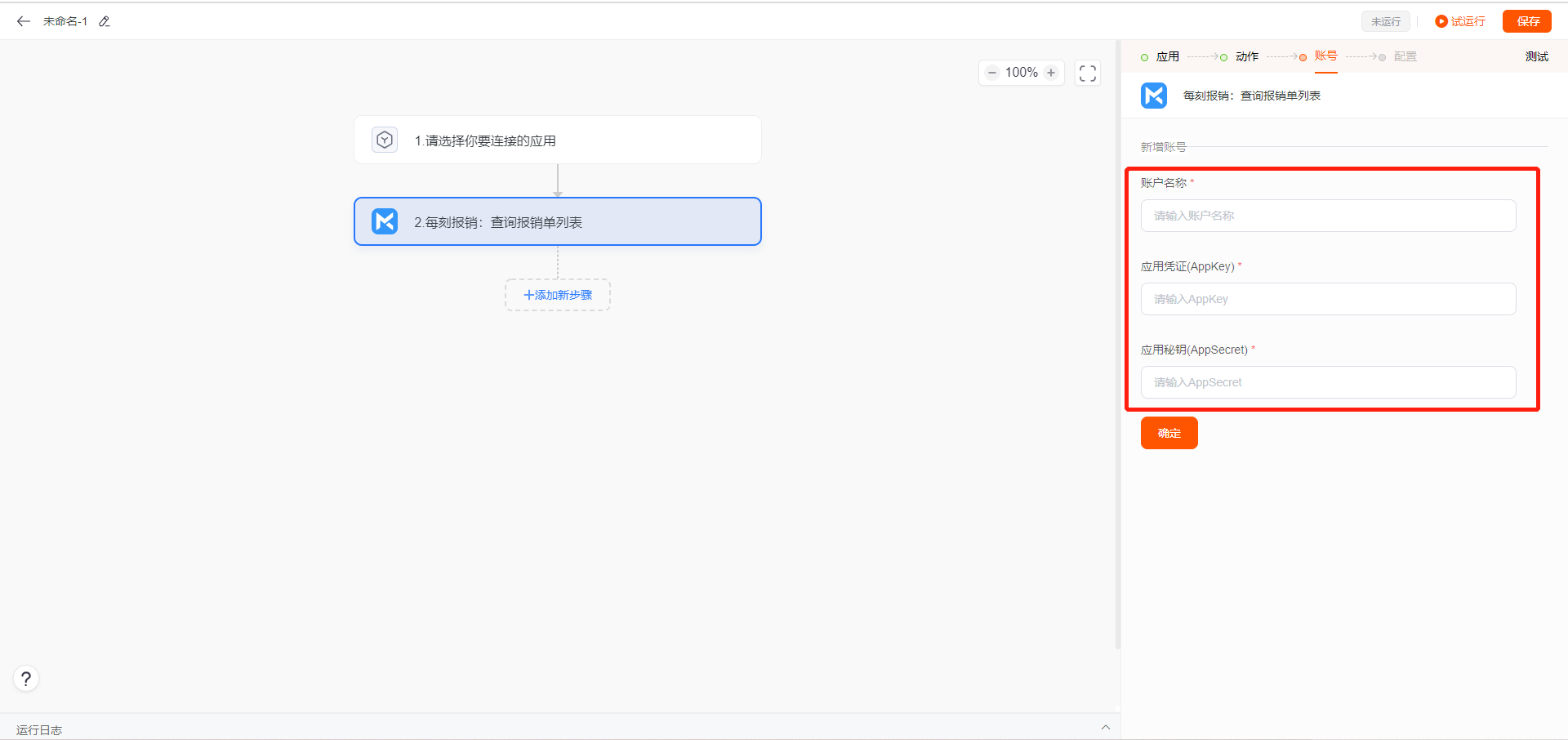The width and height of the screenshot is (1568, 740).
Task: Zoom out using the minus icon
Action: (992, 73)
